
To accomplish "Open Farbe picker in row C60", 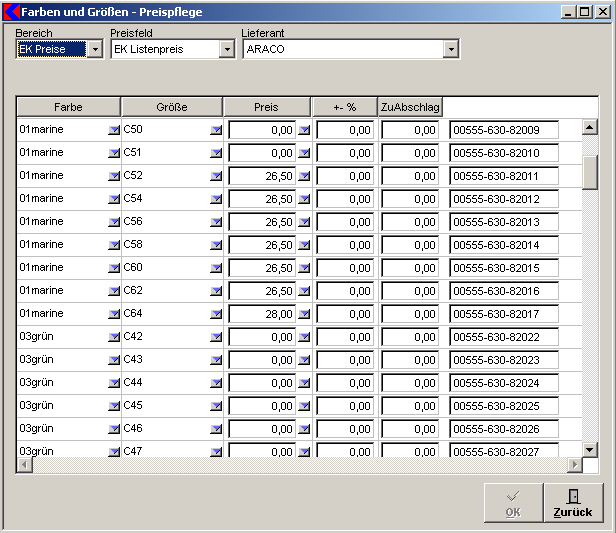I will pos(114,268).
